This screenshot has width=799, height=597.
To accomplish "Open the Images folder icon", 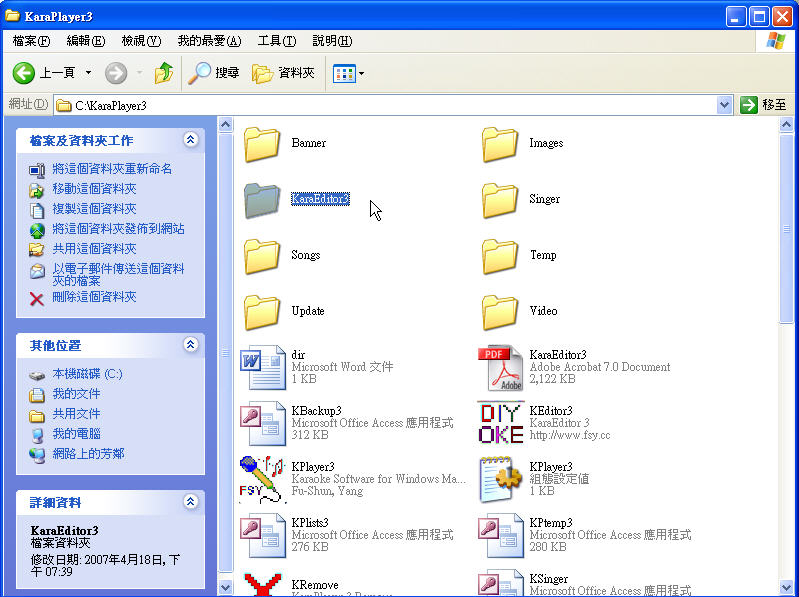I will click(500, 145).
